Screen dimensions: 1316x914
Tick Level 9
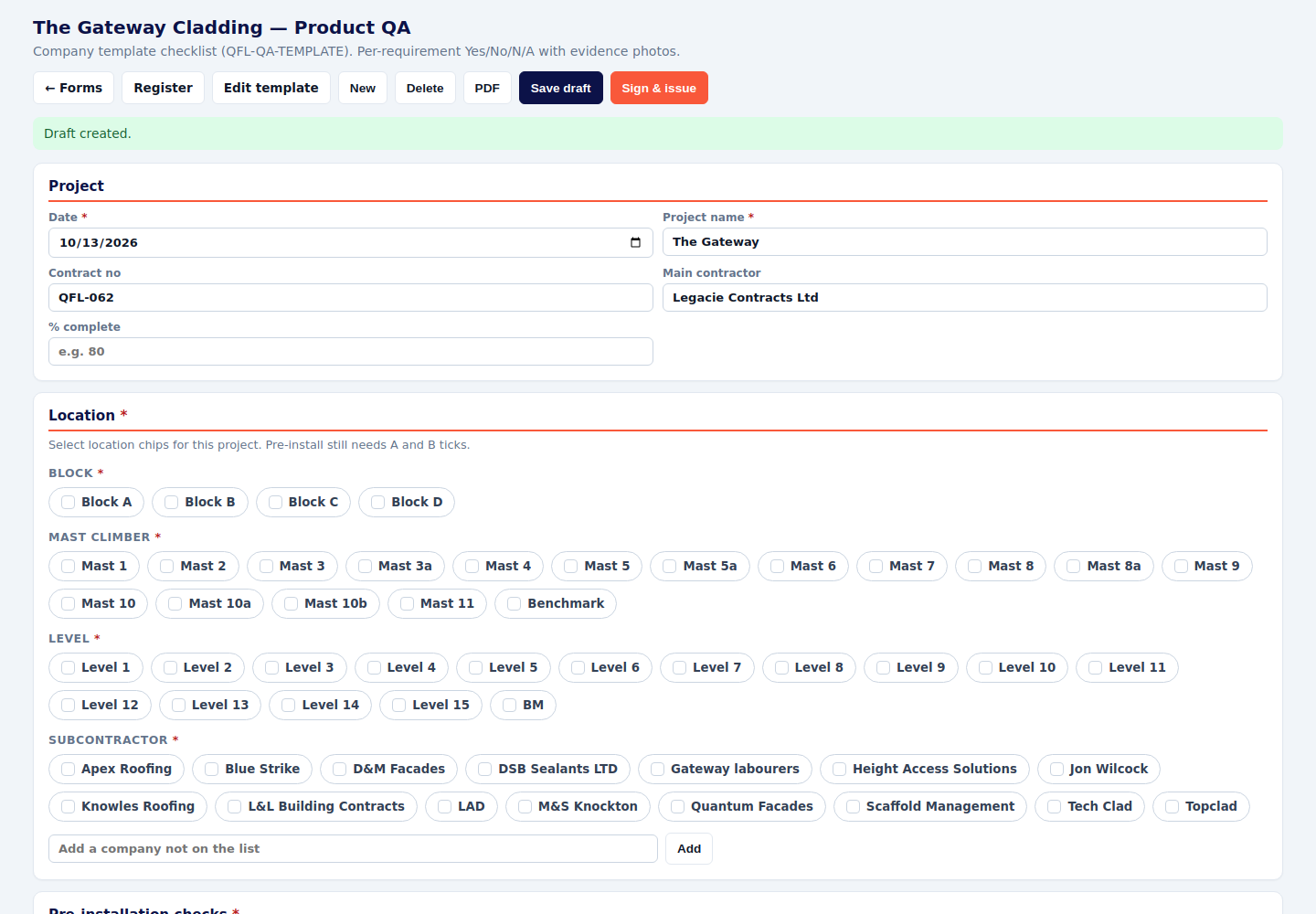click(x=911, y=667)
